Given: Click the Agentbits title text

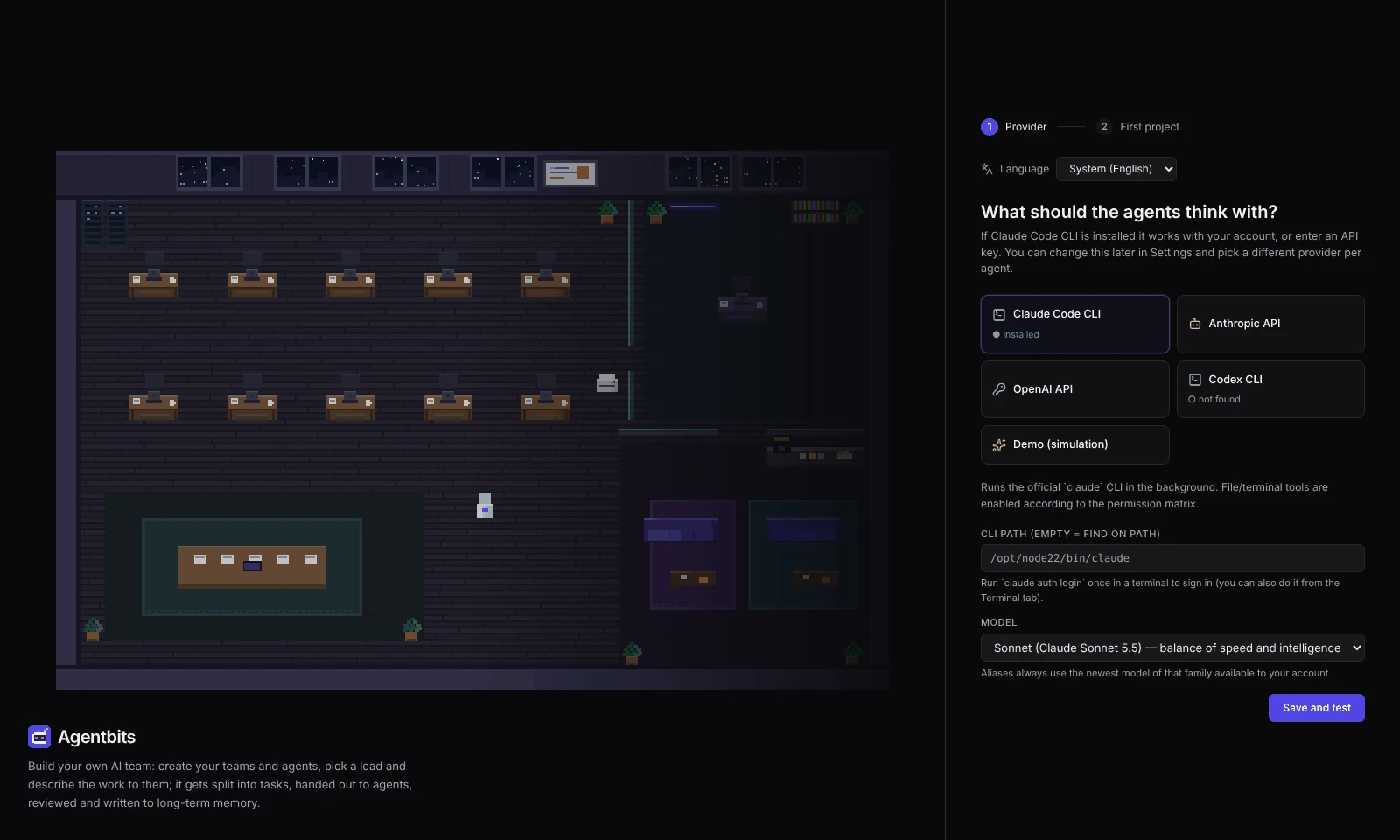Looking at the screenshot, I should 96,737.
